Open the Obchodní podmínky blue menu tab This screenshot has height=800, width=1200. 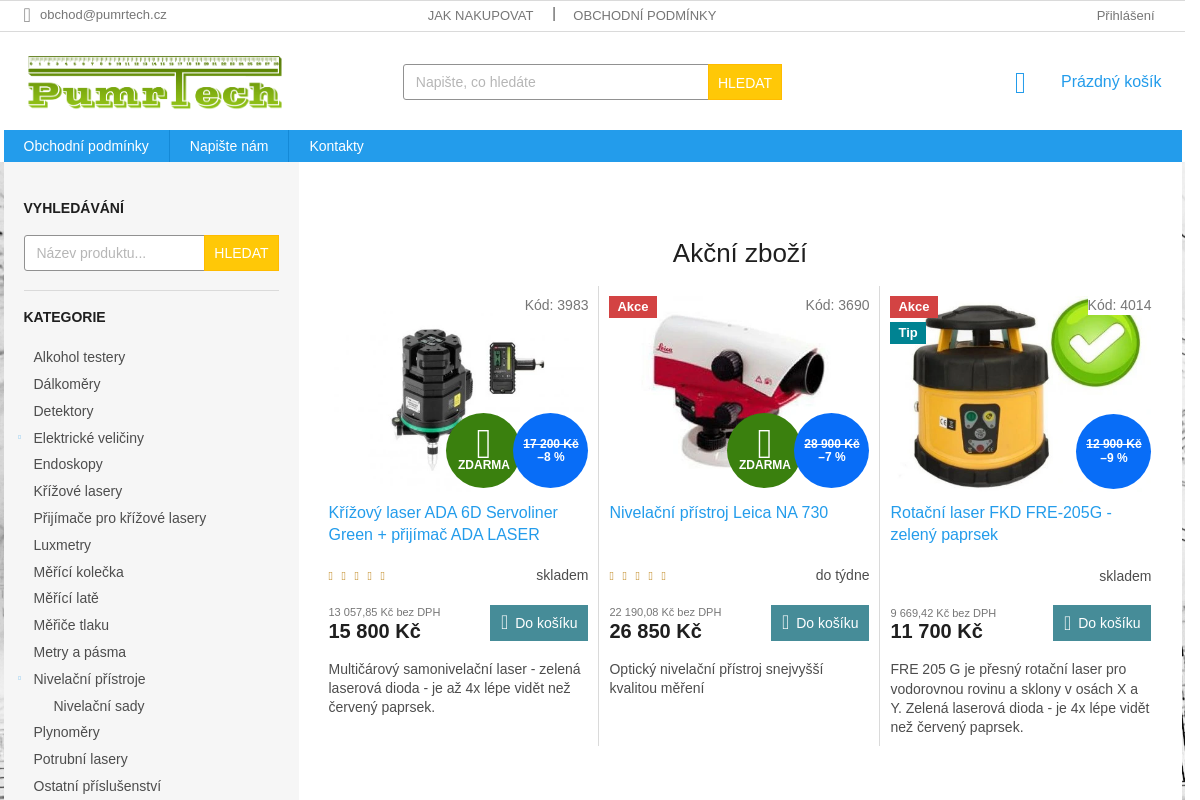(x=86, y=146)
